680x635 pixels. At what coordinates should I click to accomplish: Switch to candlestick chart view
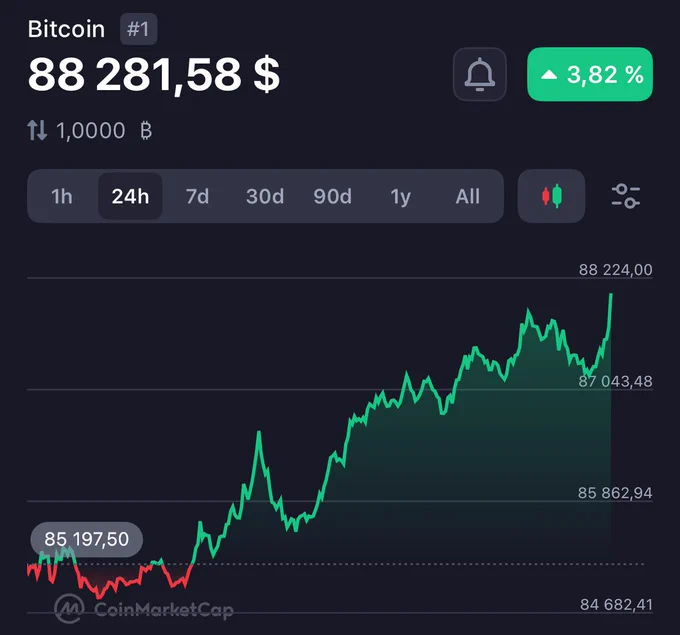tap(552, 196)
